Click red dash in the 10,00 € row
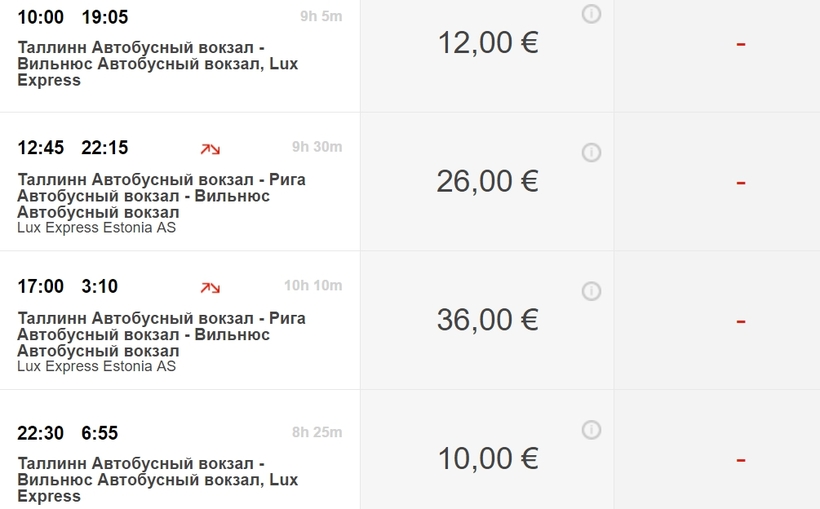This screenshot has width=820, height=509. (740, 460)
